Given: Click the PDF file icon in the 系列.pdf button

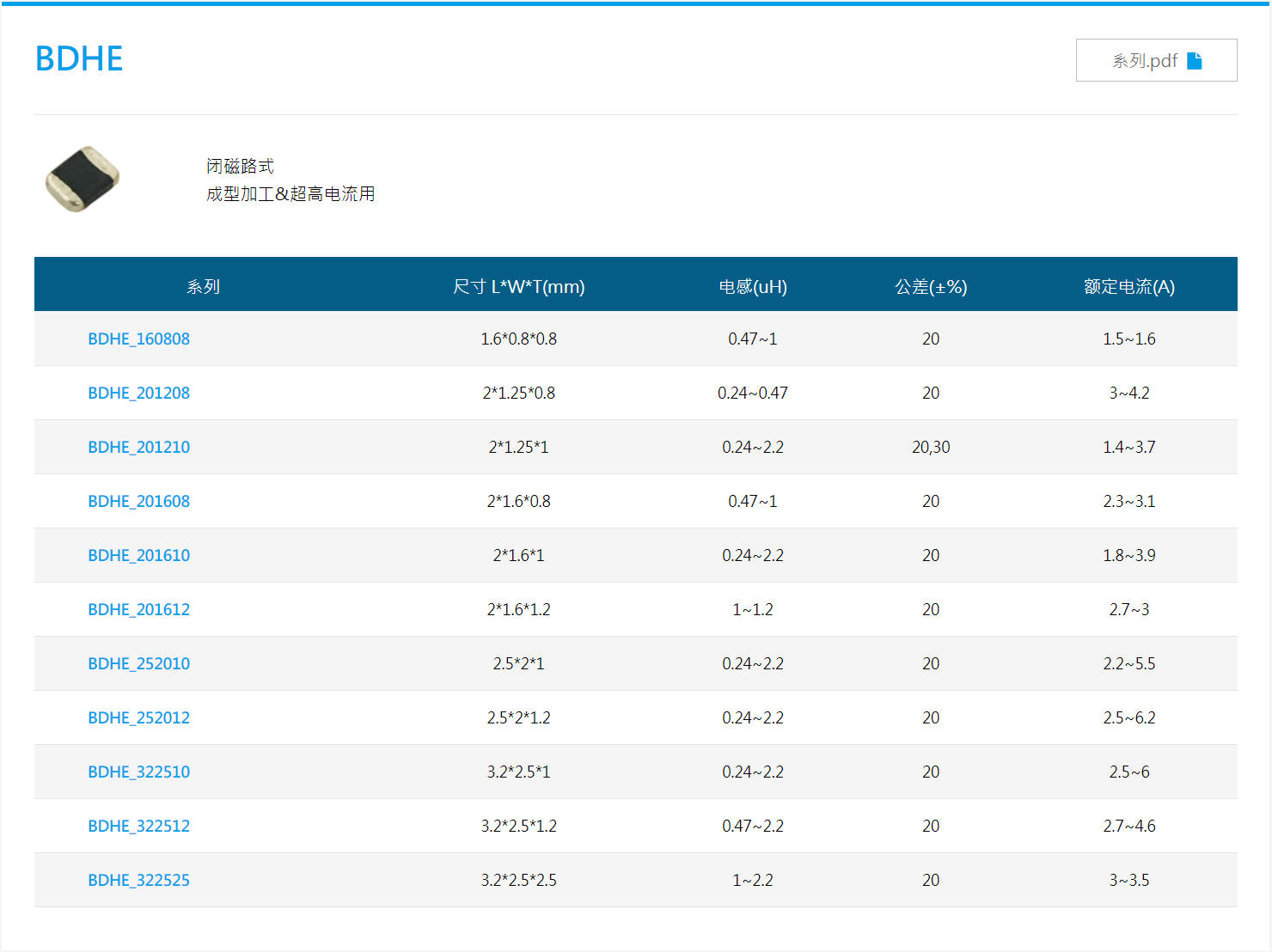Looking at the screenshot, I should 1194,61.
